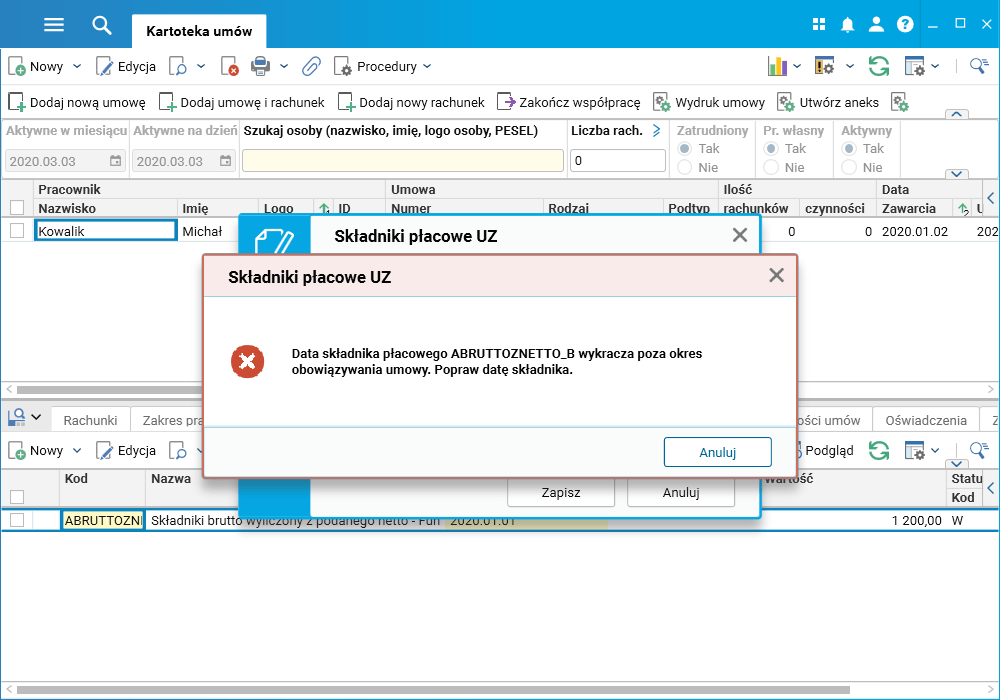The image size is (1000, 700).
Task: Toggle select-all checkbox in bottom grid header
Action: (x=17, y=497)
